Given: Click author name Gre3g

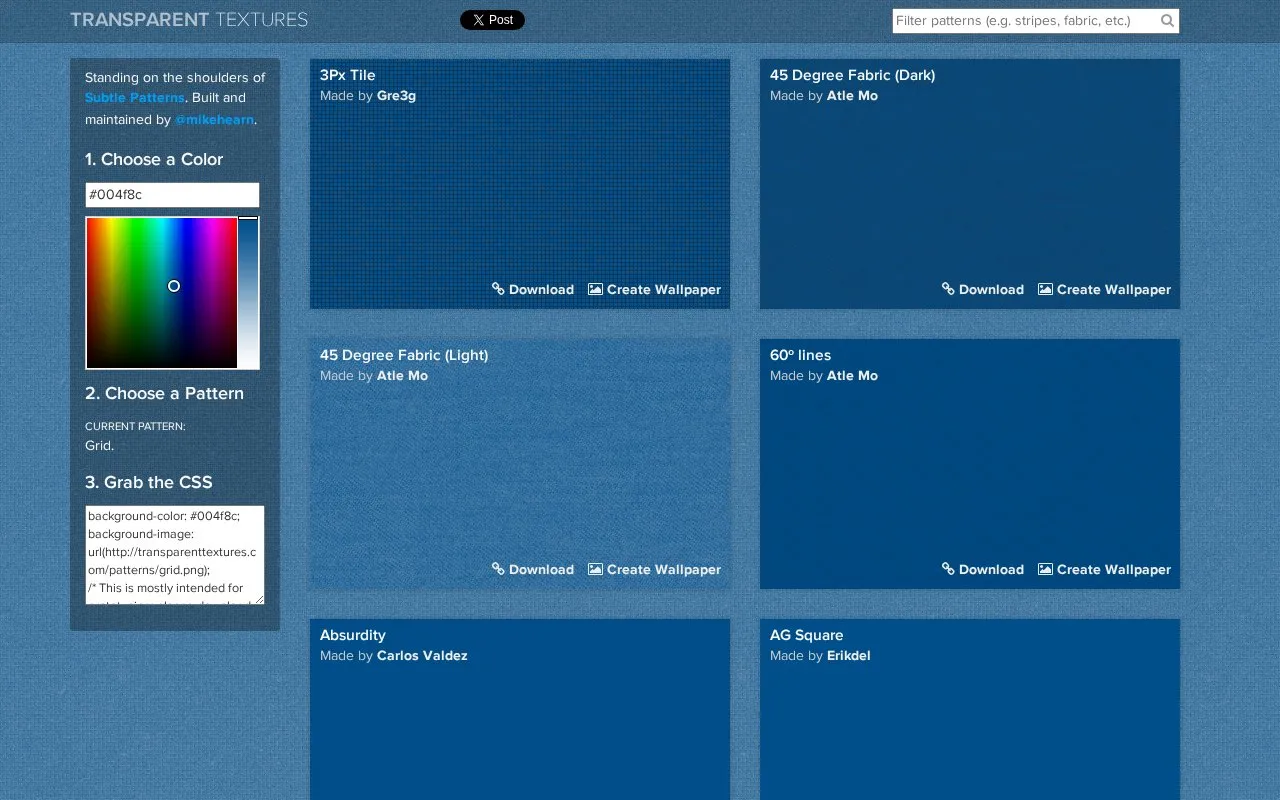Looking at the screenshot, I should click(x=396, y=96).
